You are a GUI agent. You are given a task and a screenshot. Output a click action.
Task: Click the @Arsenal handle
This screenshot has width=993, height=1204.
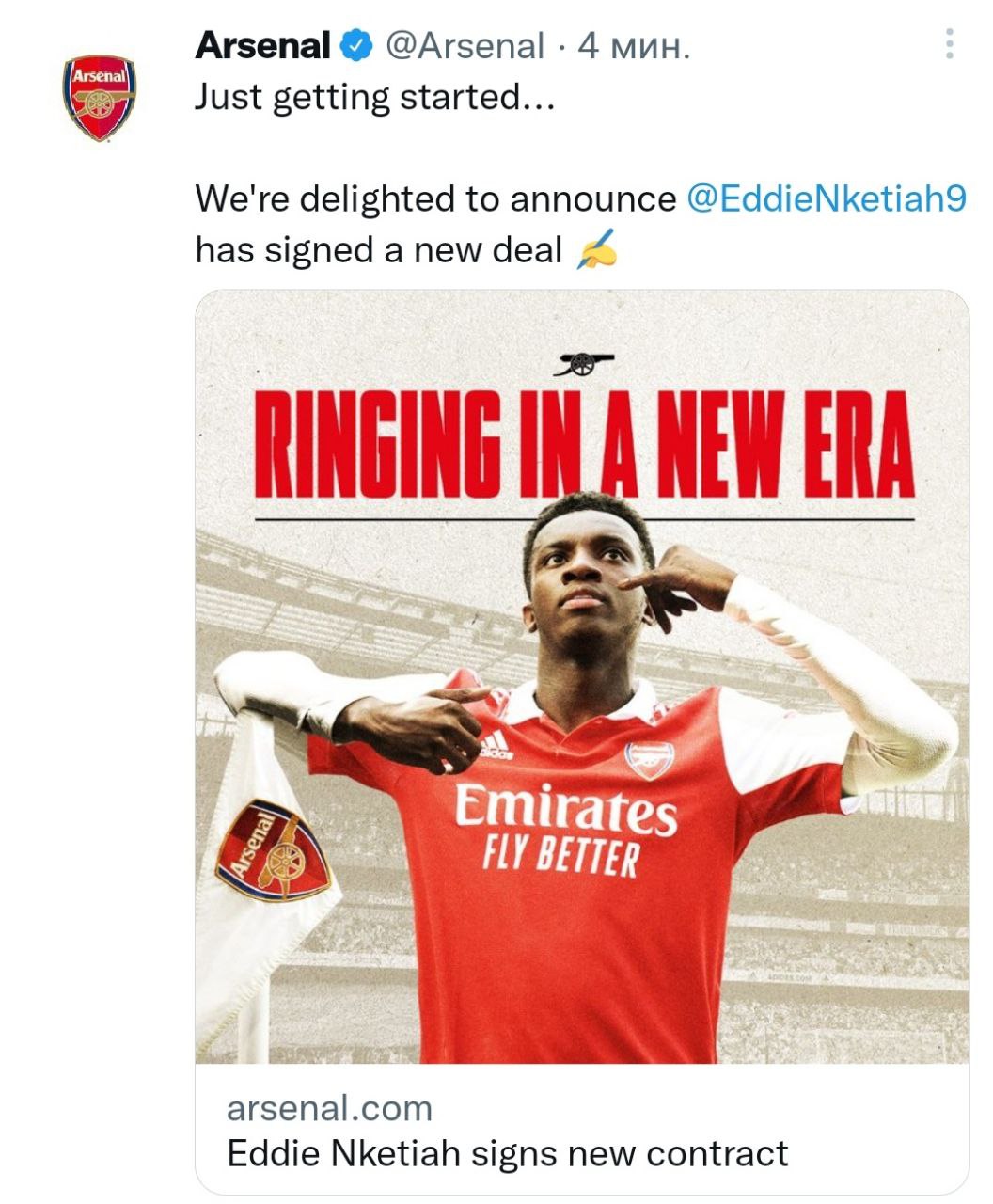[465, 45]
